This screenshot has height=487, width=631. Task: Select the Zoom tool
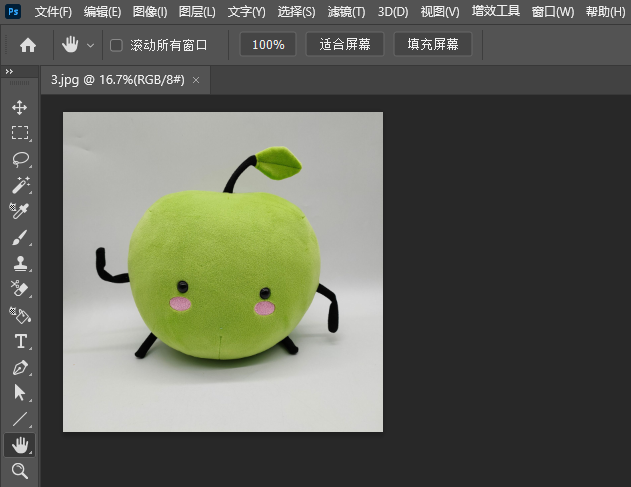(19, 470)
